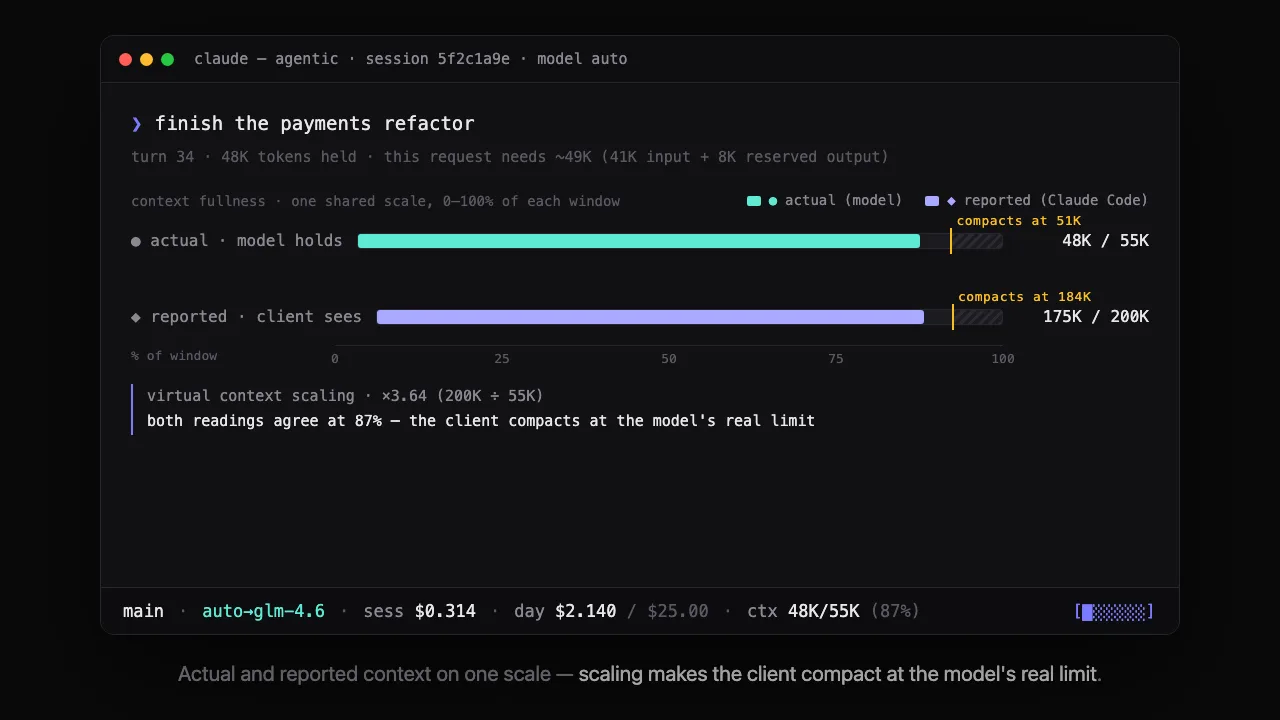This screenshot has width=1280, height=720.
Task: Click the axis tick labeled 100
Action: coord(1003,359)
